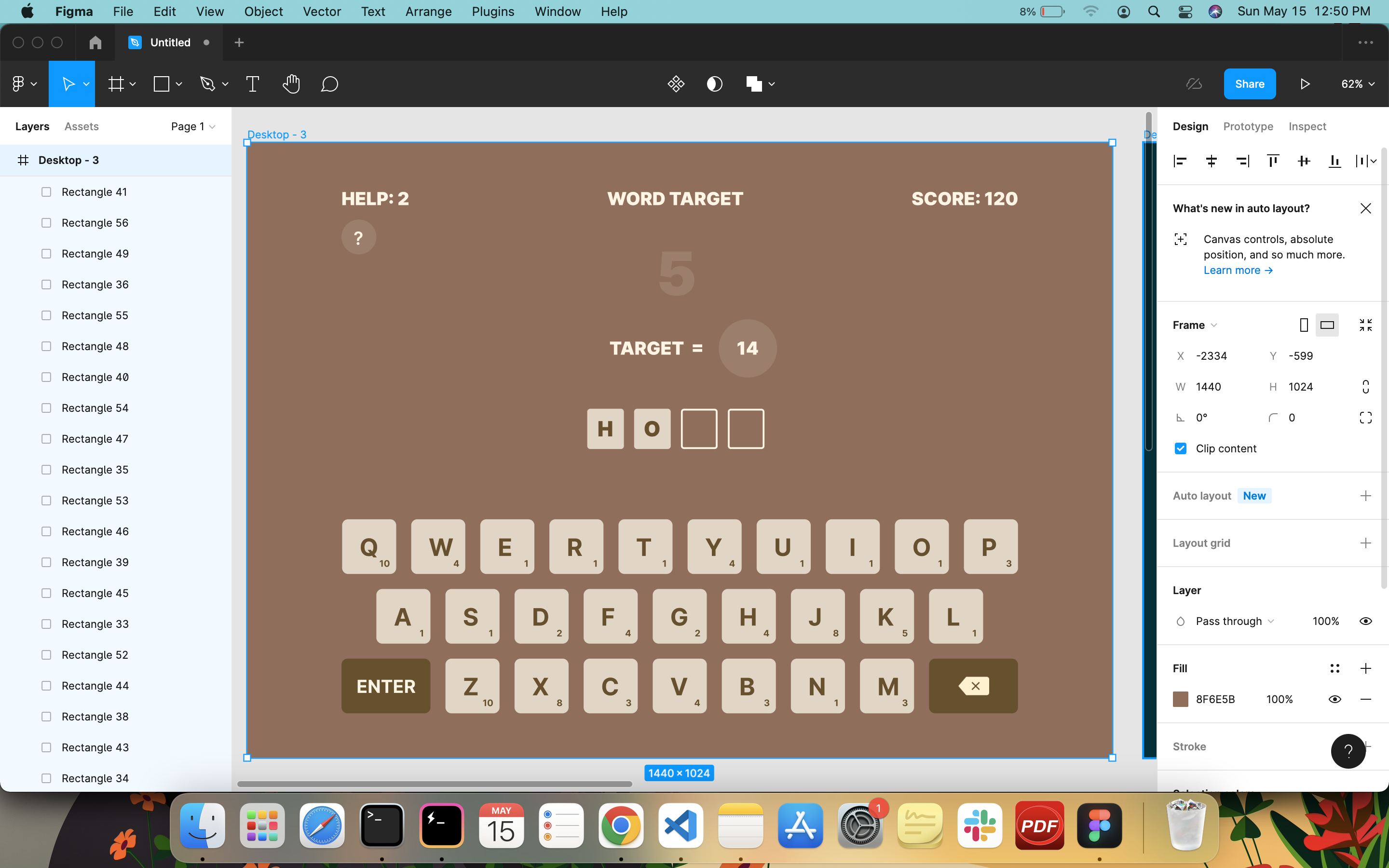Click the Mask toggle icon in toolbar
The image size is (1389, 868).
click(714, 84)
